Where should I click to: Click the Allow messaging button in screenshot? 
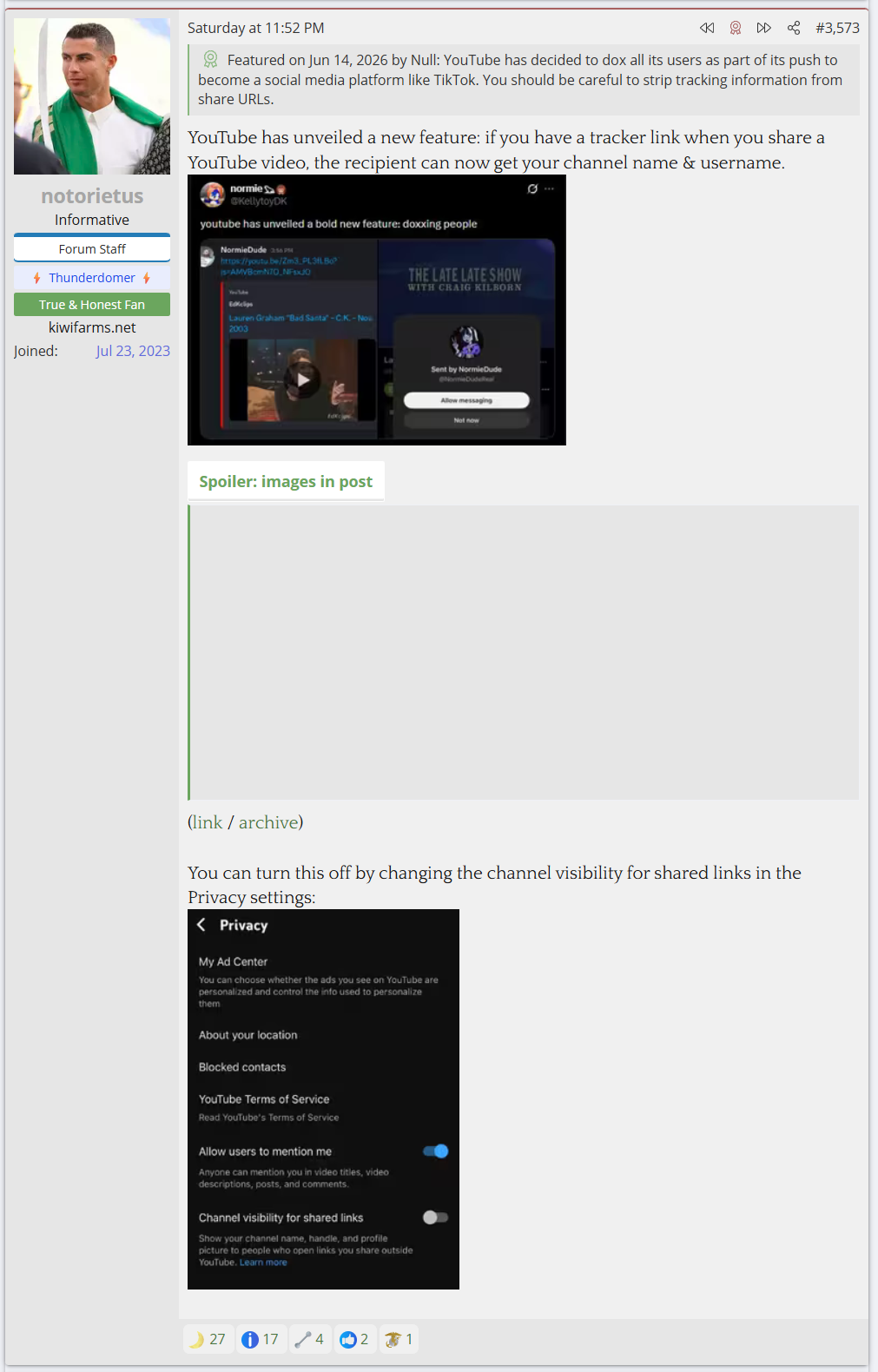point(466,400)
